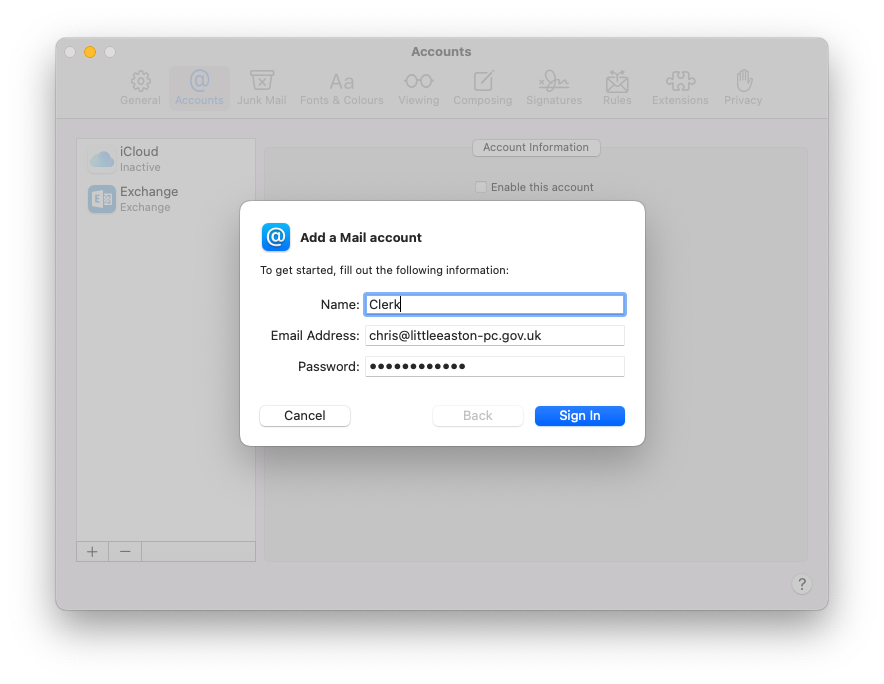This screenshot has width=884, height=684.
Task: Open the General preferences pane
Action: (x=140, y=88)
